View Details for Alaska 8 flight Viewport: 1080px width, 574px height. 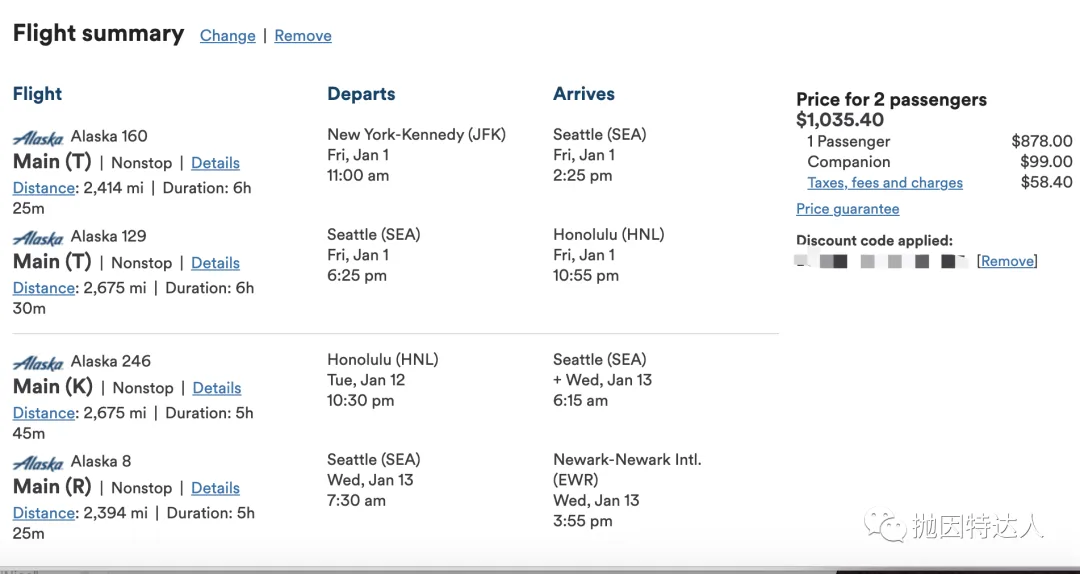click(215, 488)
